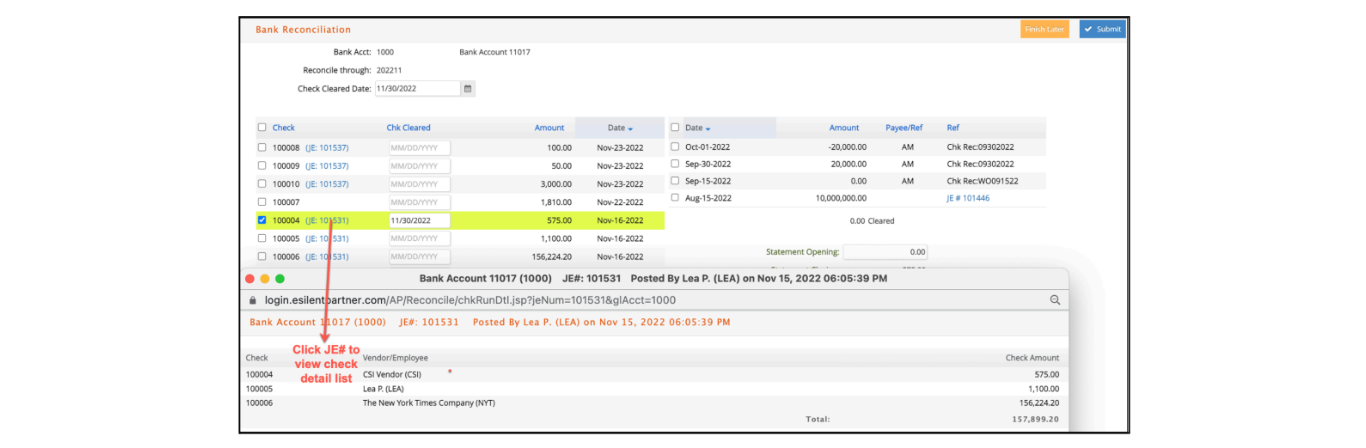Check the box for check 100008
1366x448 pixels.
click(262, 147)
